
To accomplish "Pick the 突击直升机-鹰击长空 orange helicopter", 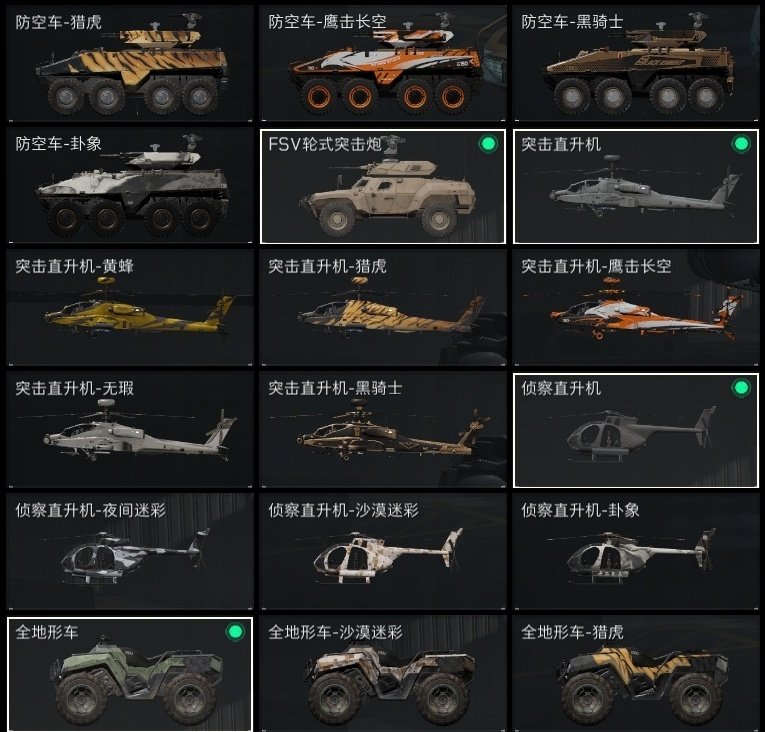I will (636, 308).
